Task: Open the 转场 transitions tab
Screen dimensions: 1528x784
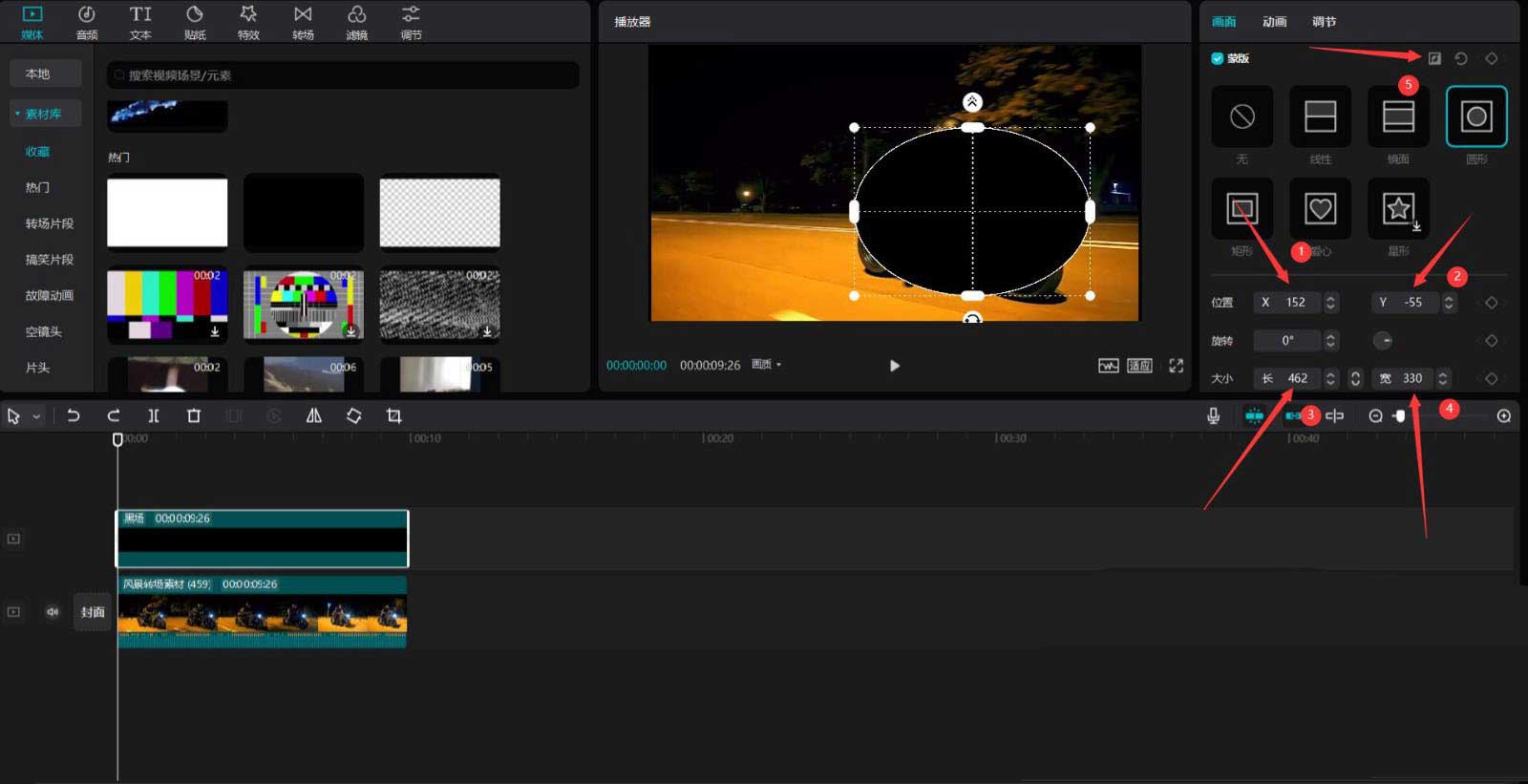Action: [x=303, y=22]
